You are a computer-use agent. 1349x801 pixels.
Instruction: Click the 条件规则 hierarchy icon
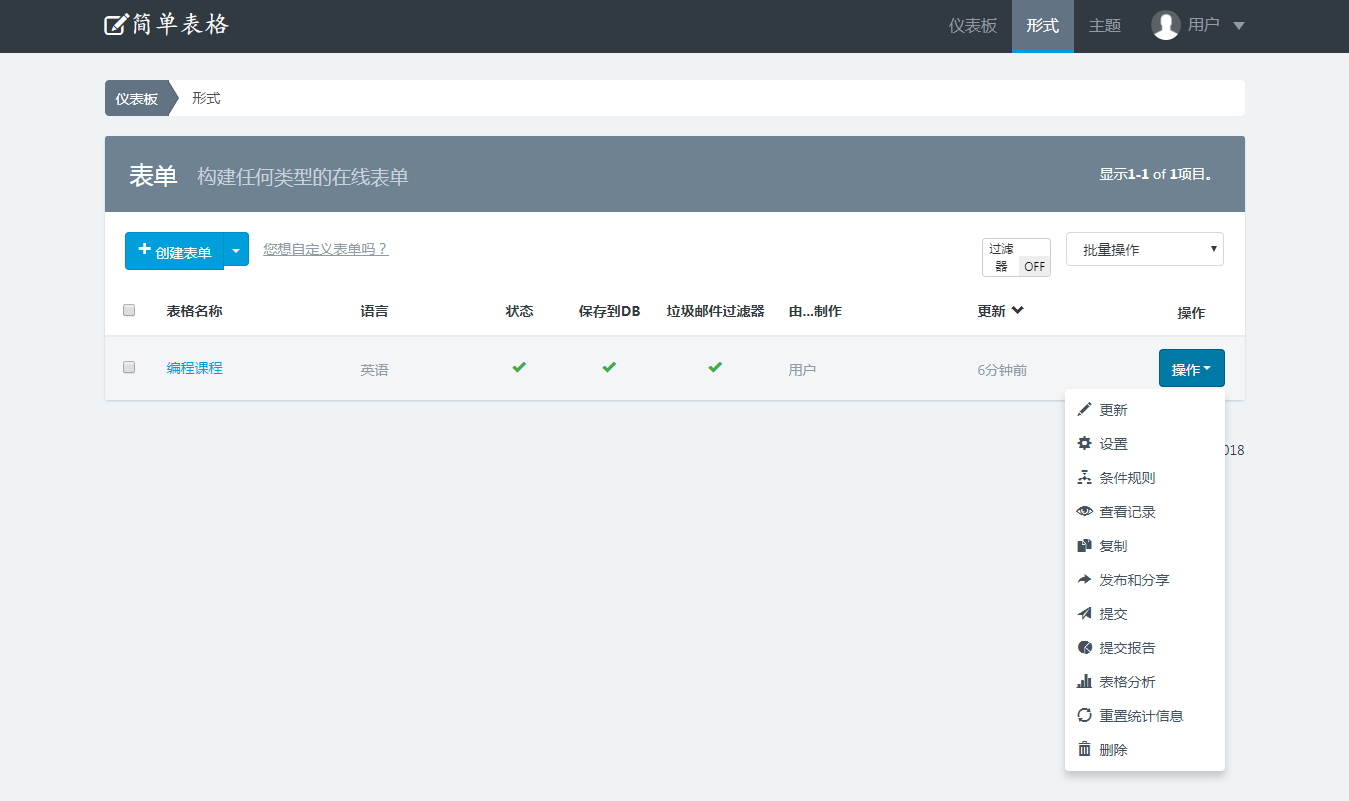tap(1084, 478)
